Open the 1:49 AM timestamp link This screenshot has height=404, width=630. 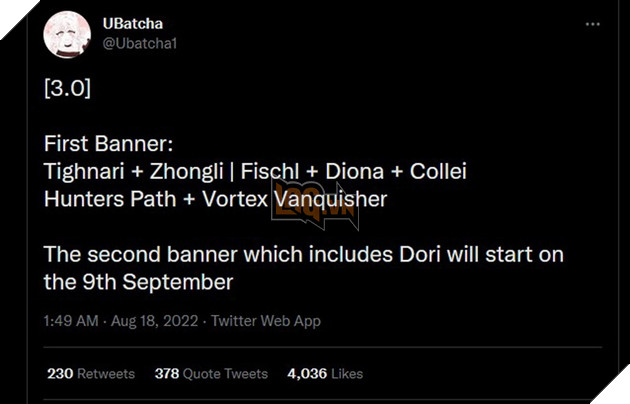pyautogui.click(x=71, y=320)
